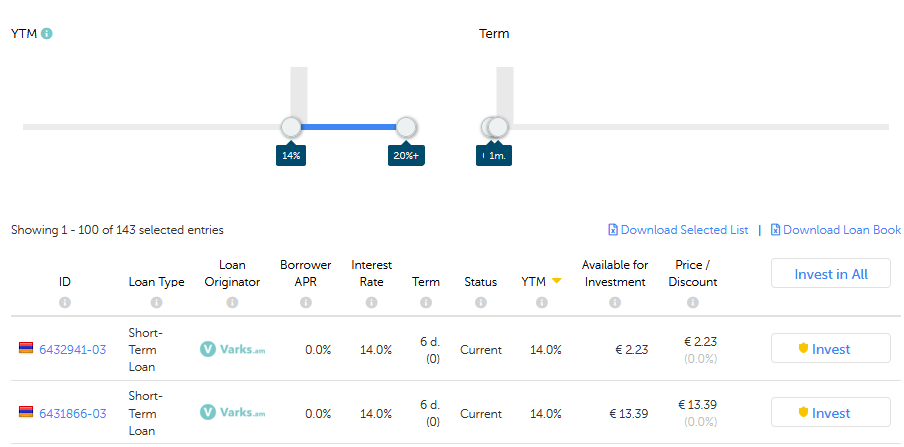Click the YTM slider 14% minimum handle
904x447 pixels.
tap(291, 127)
